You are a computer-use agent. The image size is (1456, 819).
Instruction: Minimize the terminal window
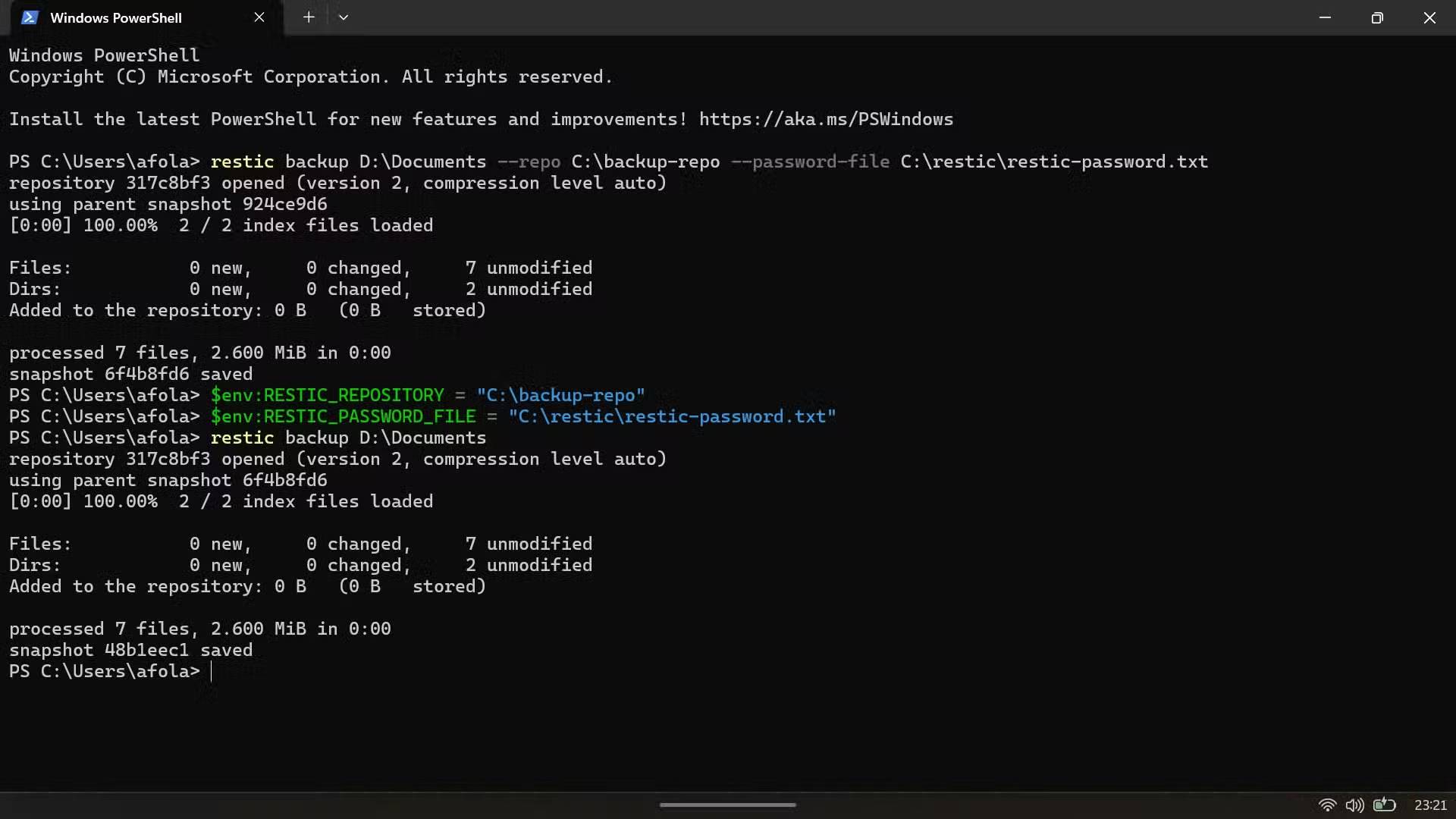[1325, 17]
